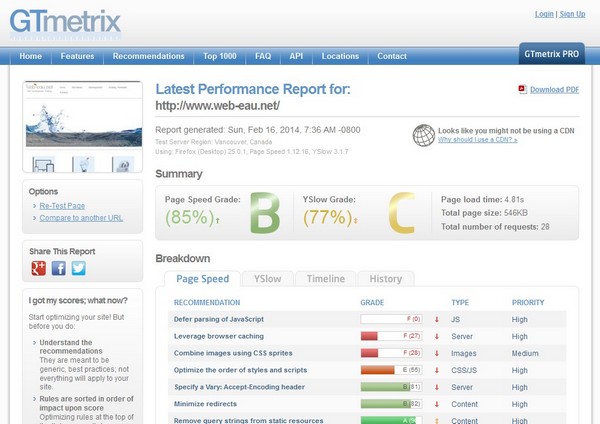Click the Medium priority cell
The width and height of the screenshot is (600, 424).
(x=525, y=354)
